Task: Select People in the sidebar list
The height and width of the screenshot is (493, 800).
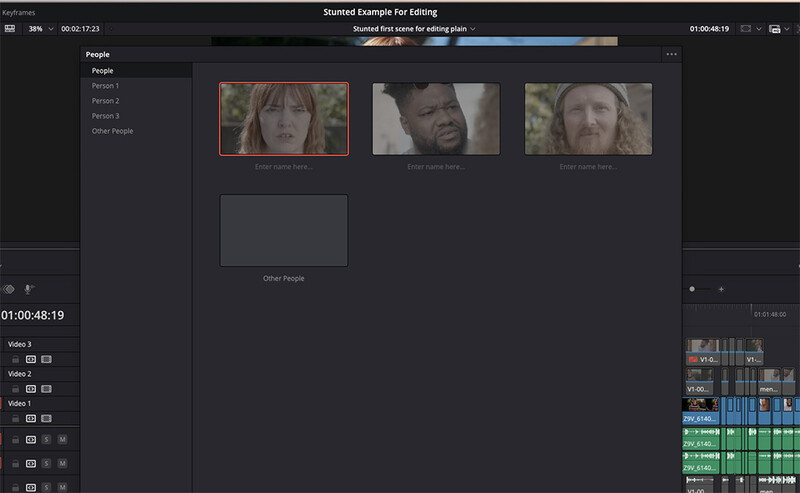Action: pyautogui.click(x=136, y=70)
